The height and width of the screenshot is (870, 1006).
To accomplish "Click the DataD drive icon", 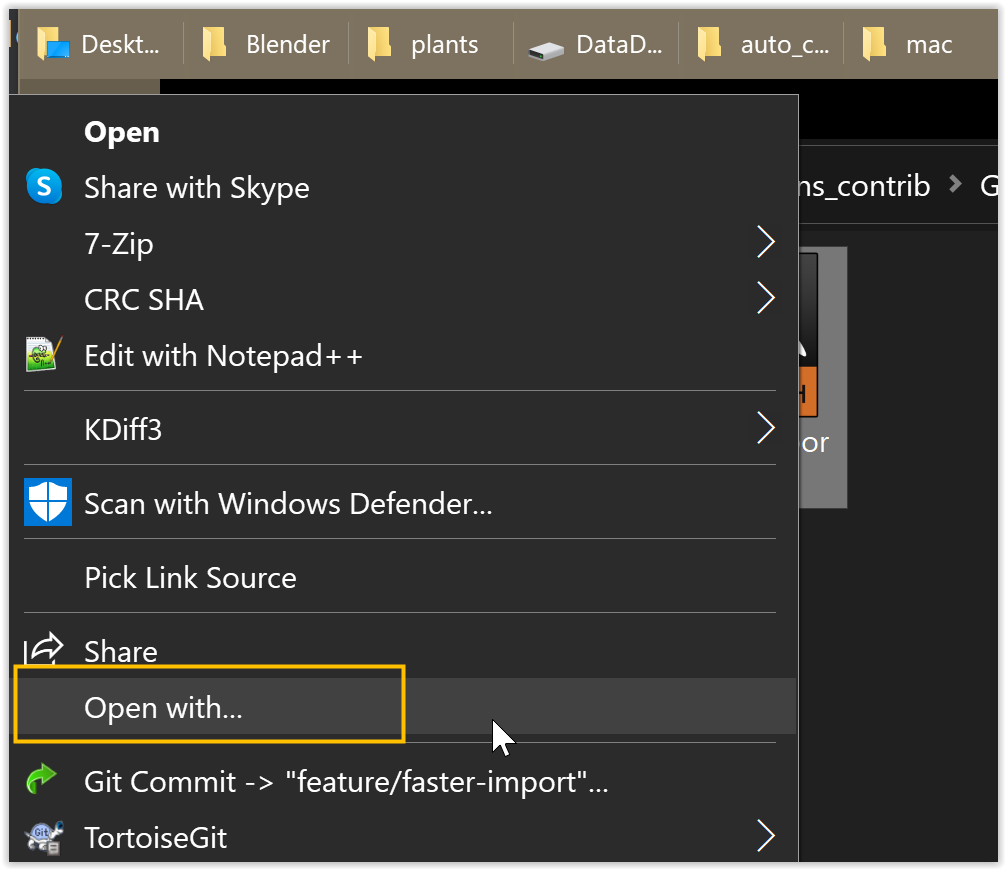I will click(546, 50).
